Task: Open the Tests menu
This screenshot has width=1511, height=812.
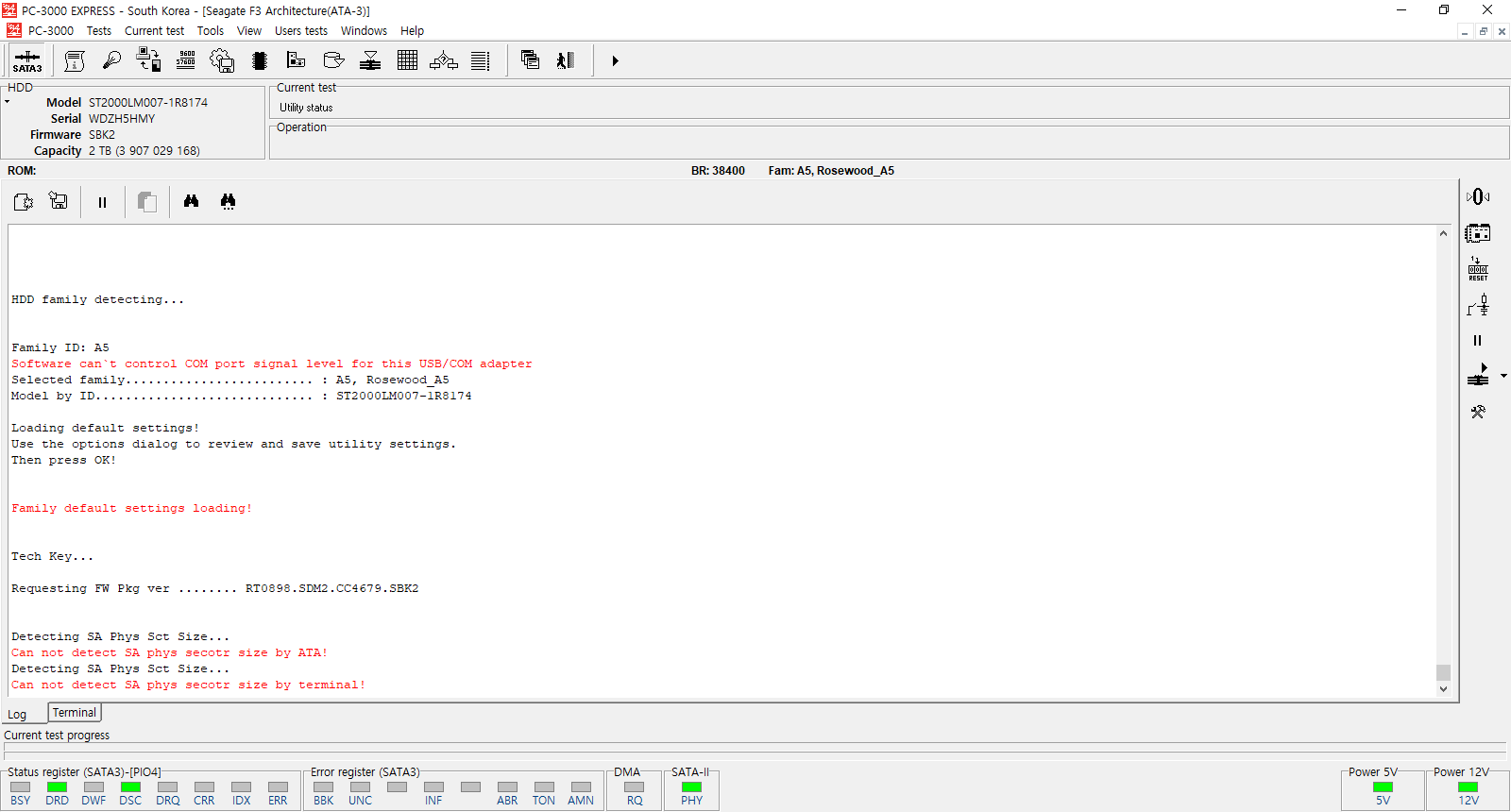Action: pyautogui.click(x=99, y=31)
